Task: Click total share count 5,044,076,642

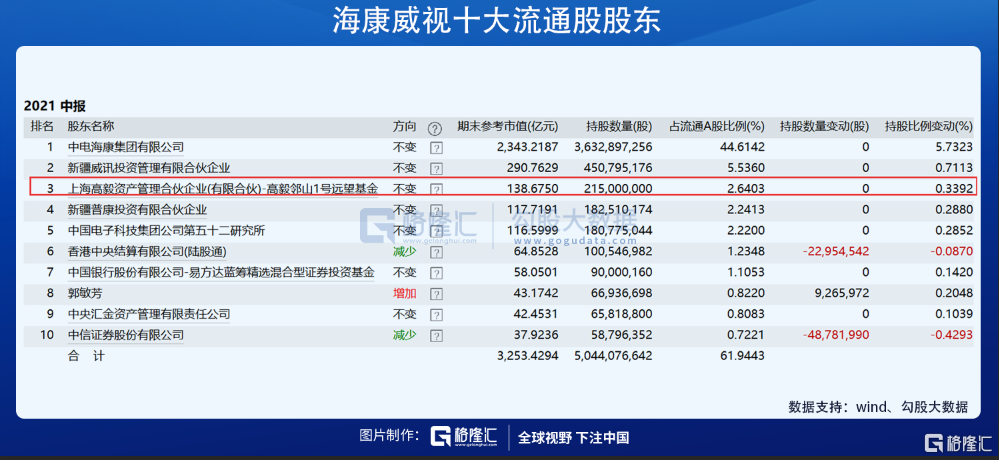Action: click(613, 356)
